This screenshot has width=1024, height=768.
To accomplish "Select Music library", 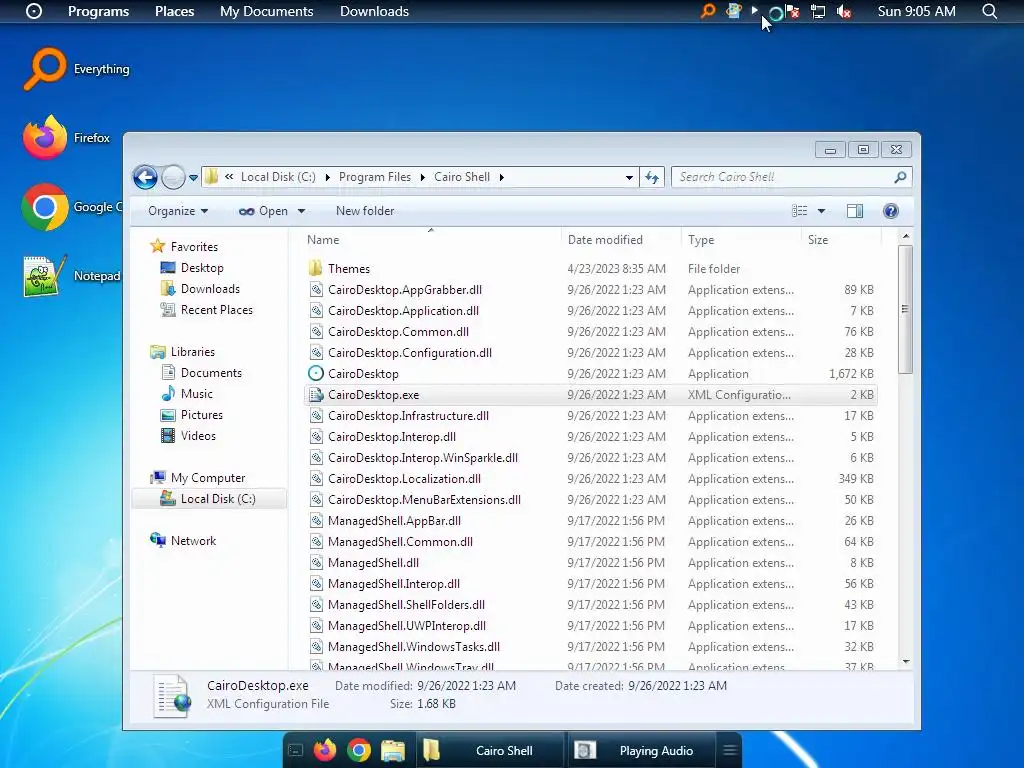I will point(187,394).
